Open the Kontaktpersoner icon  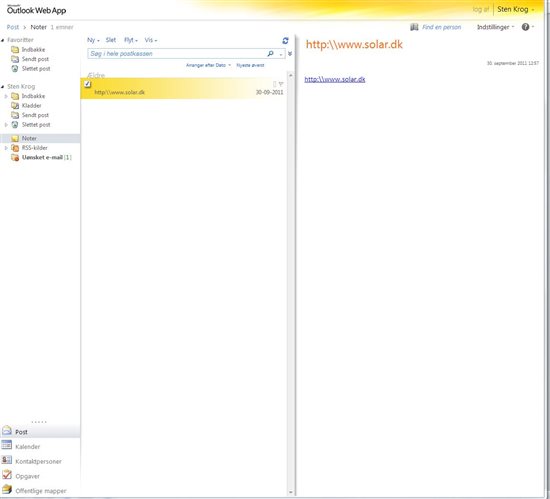coord(7,460)
